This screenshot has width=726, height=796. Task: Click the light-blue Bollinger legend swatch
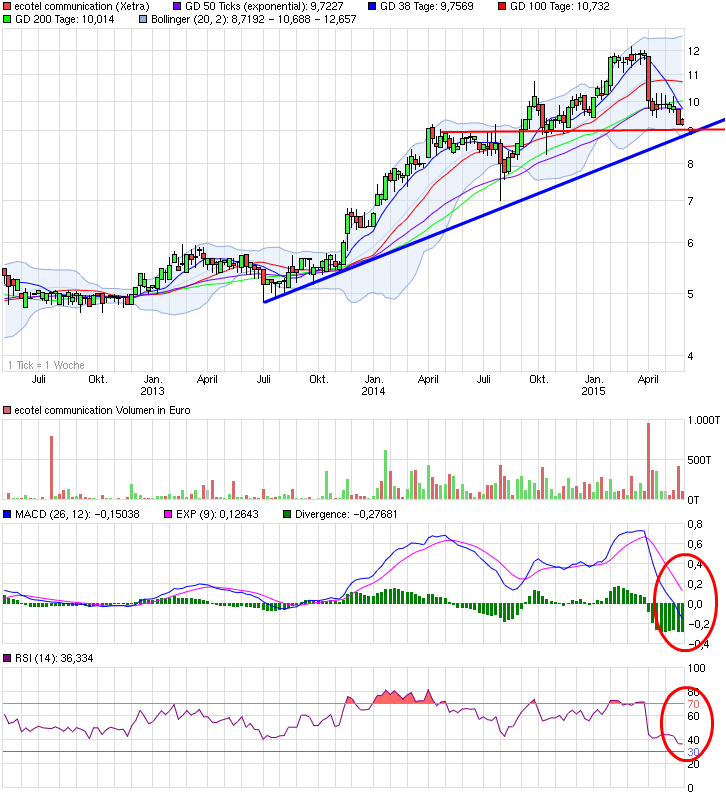[x=143, y=19]
